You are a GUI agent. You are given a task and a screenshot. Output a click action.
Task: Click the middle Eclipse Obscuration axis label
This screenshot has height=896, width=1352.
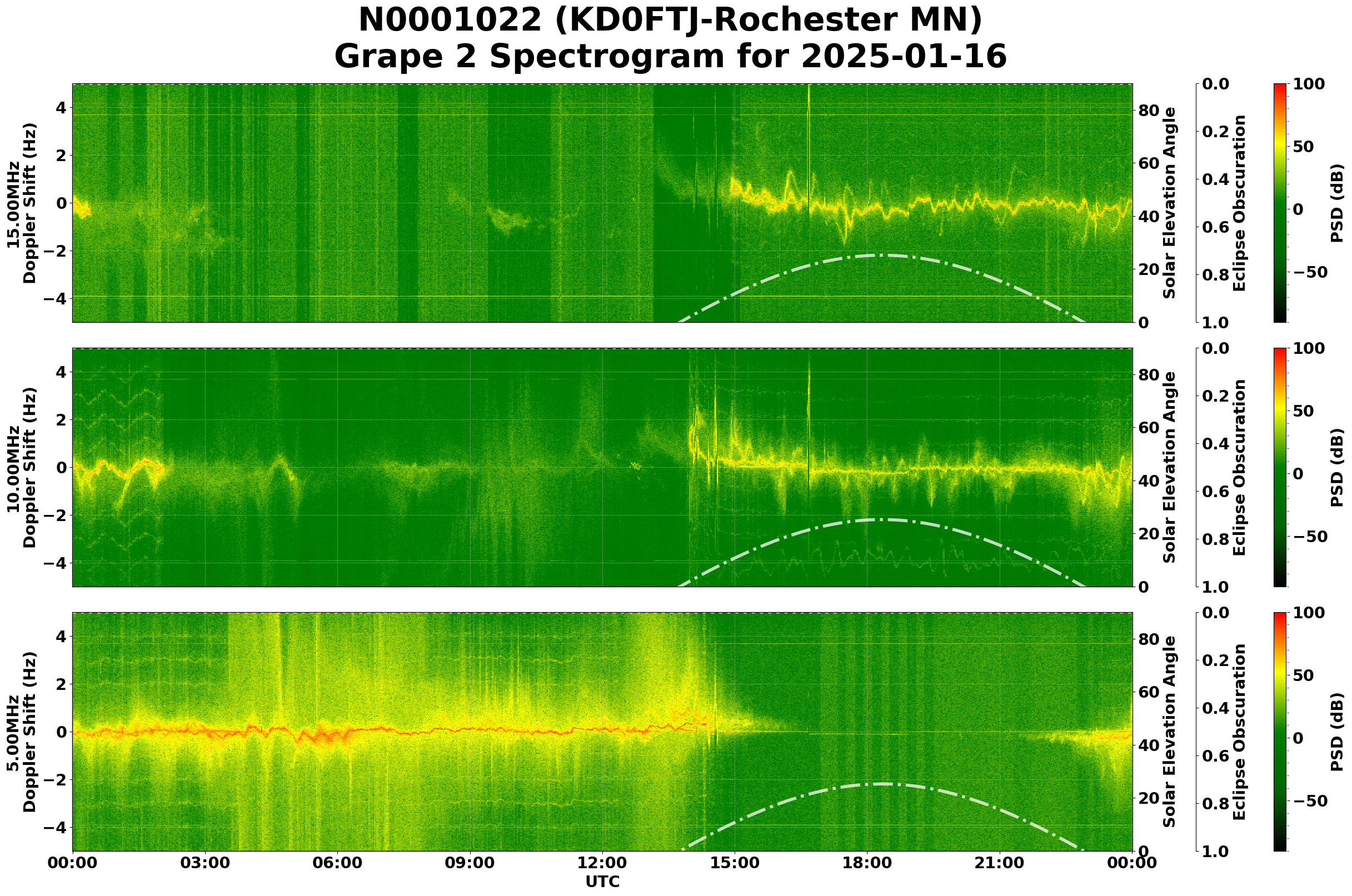click(x=1239, y=467)
